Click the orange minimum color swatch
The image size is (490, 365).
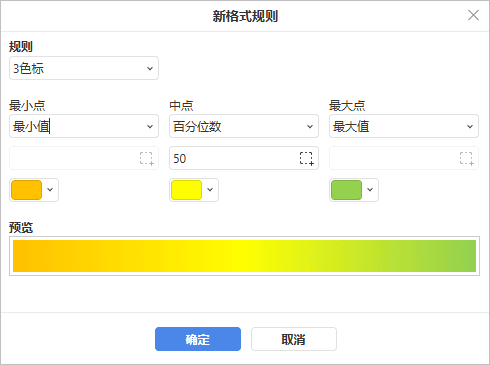(26, 190)
